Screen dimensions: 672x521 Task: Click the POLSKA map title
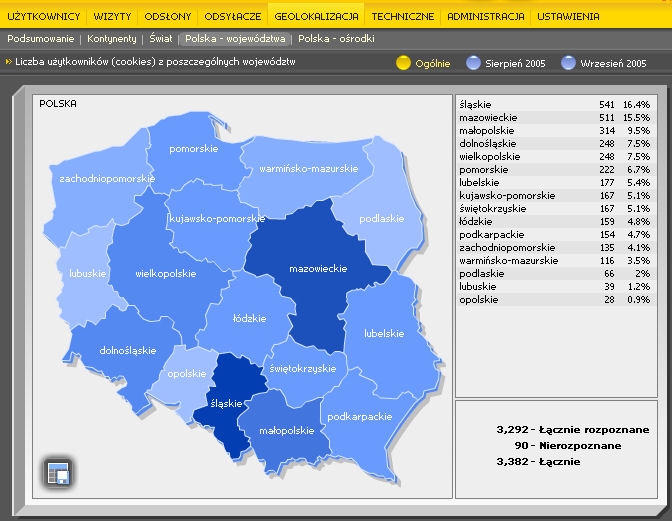(x=58, y=104)
